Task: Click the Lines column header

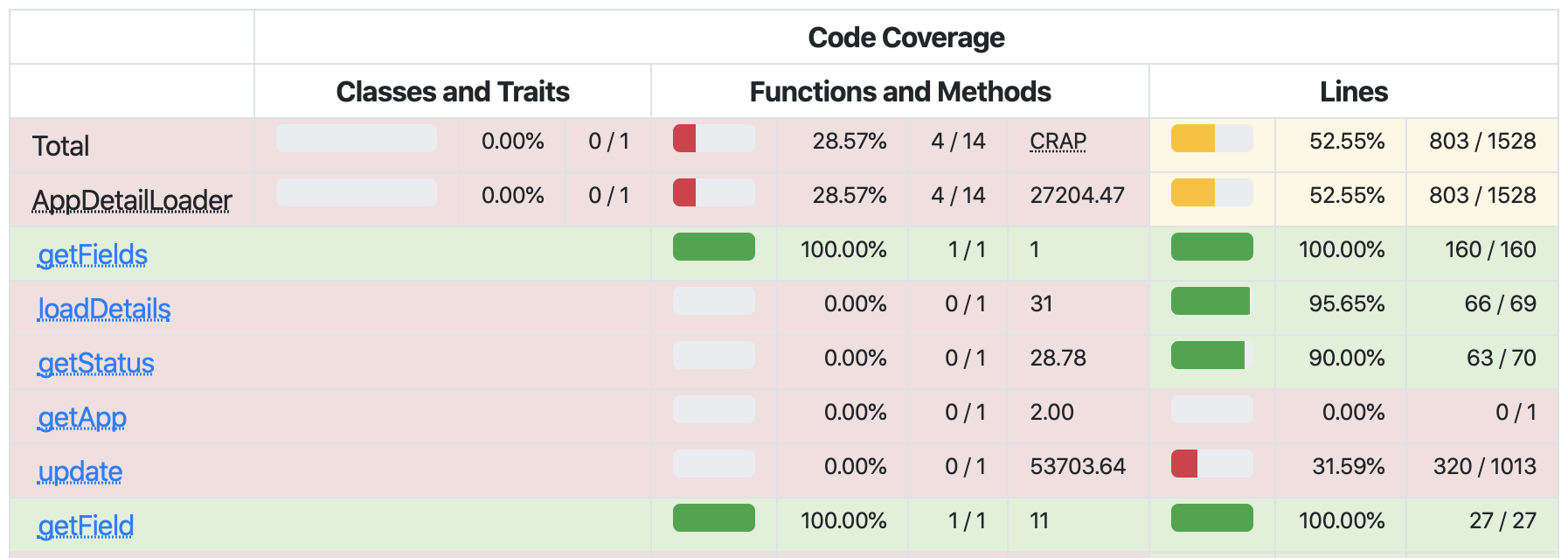Action: (x=1354, y=92)
